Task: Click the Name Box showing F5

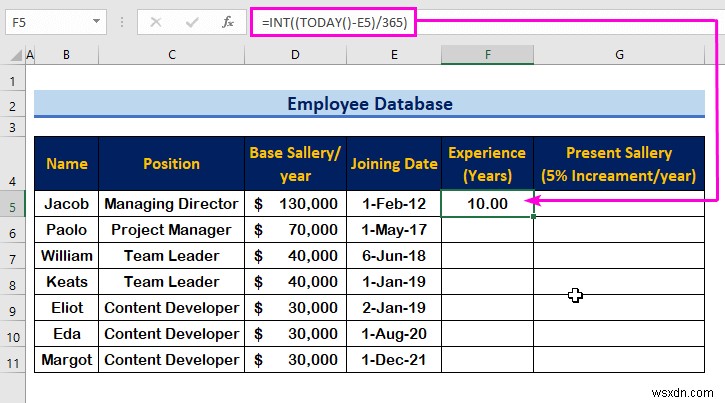Action: [x=56, y=22]
